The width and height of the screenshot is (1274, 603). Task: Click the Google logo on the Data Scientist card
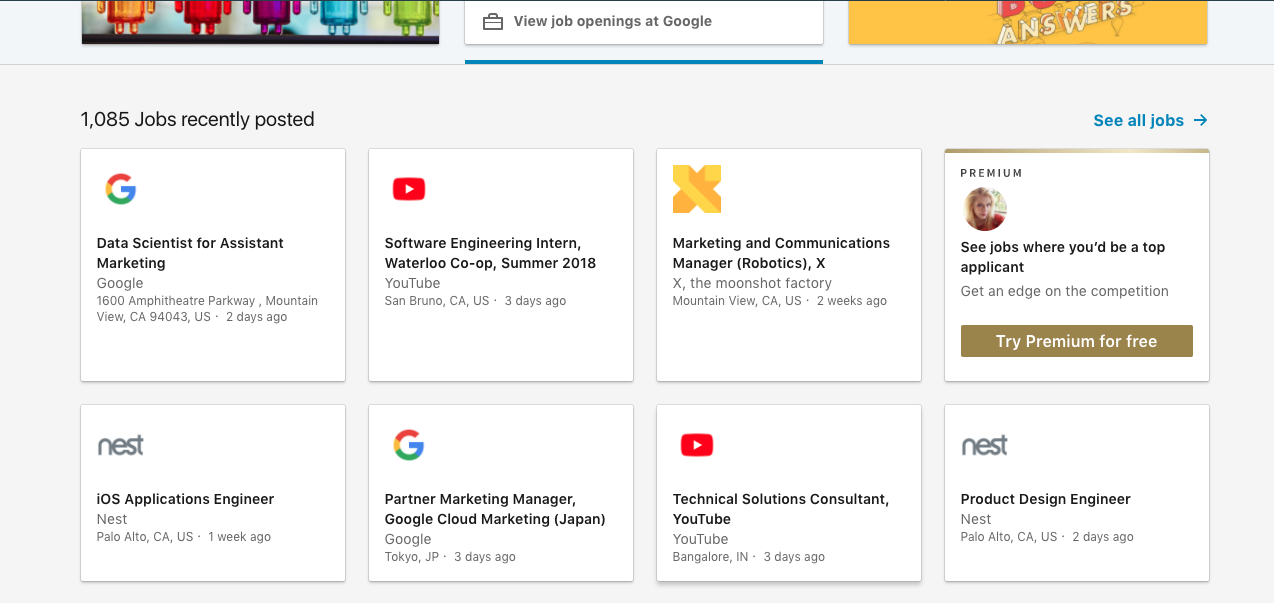coord(121,189)
